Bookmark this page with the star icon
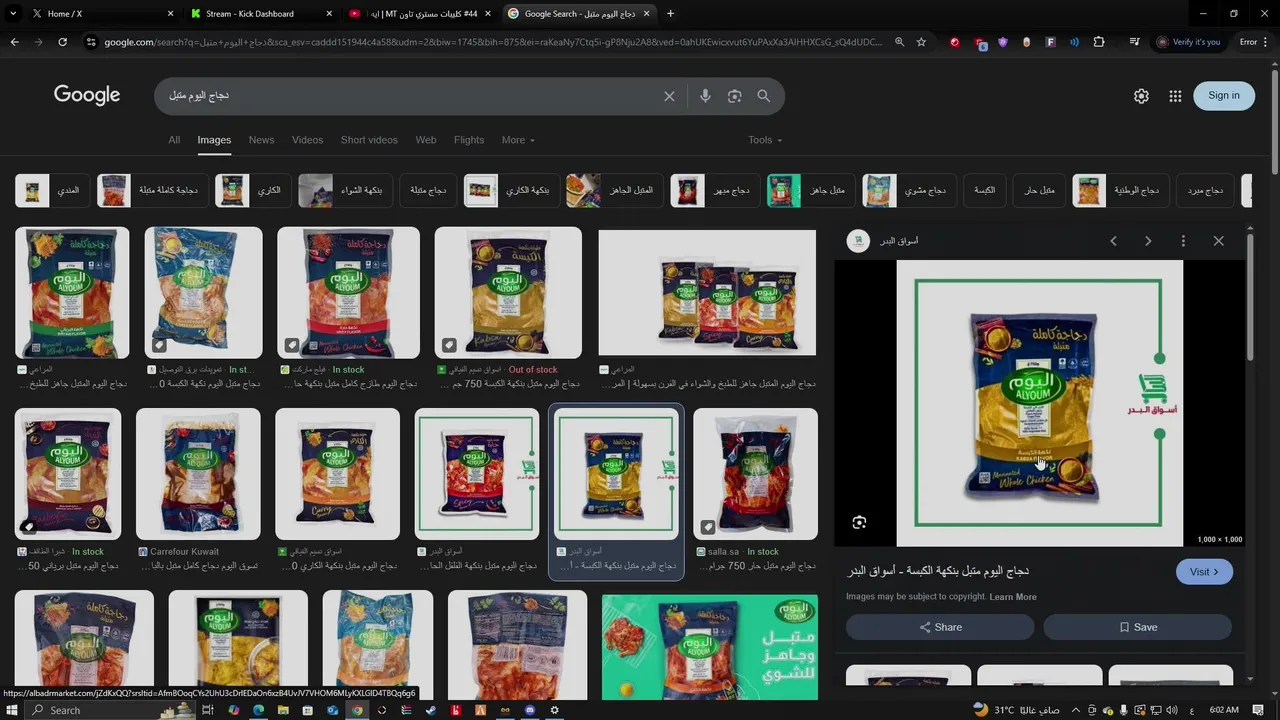 (921, 42)
